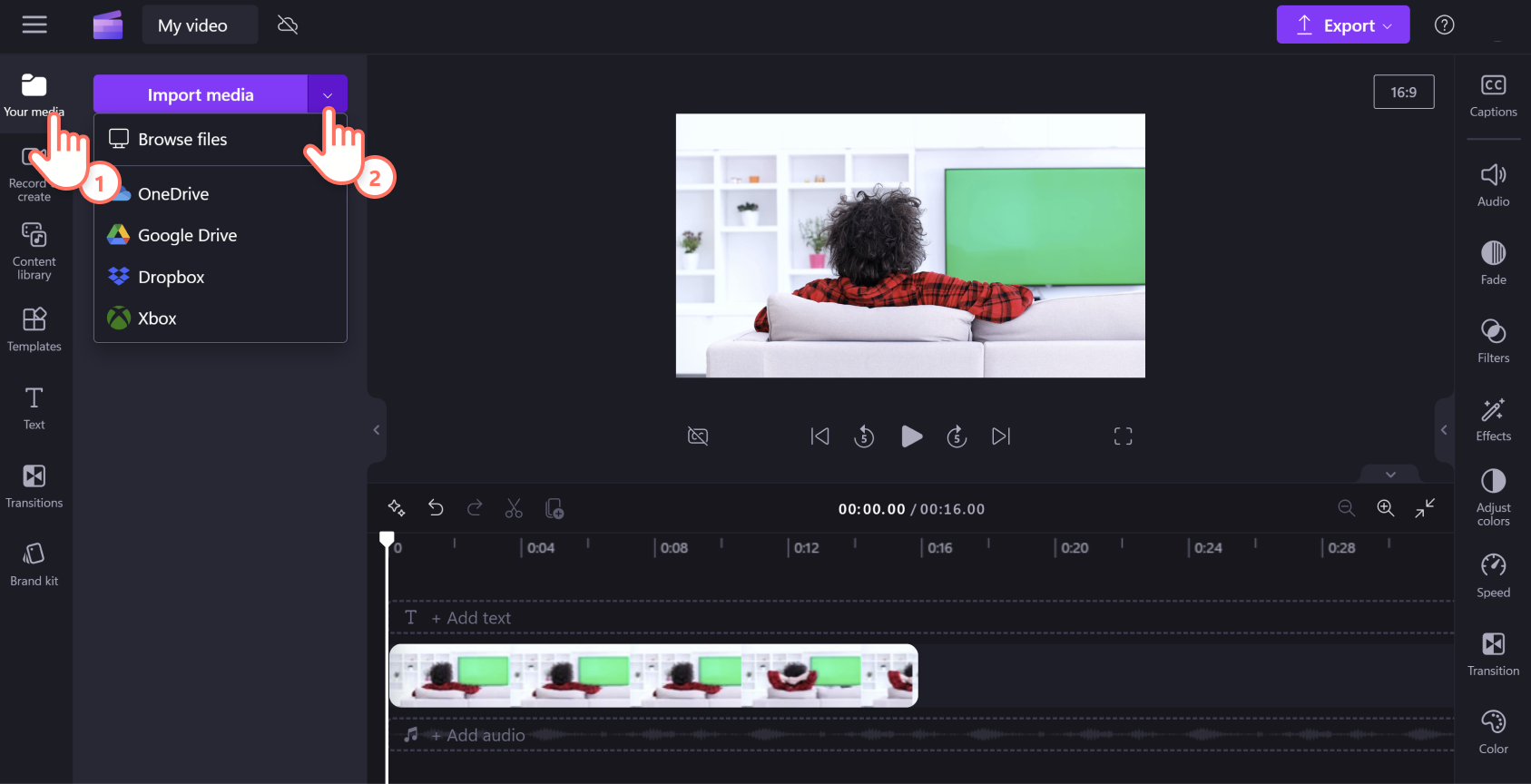Click Add audio on timeline

tap(478, 736)
